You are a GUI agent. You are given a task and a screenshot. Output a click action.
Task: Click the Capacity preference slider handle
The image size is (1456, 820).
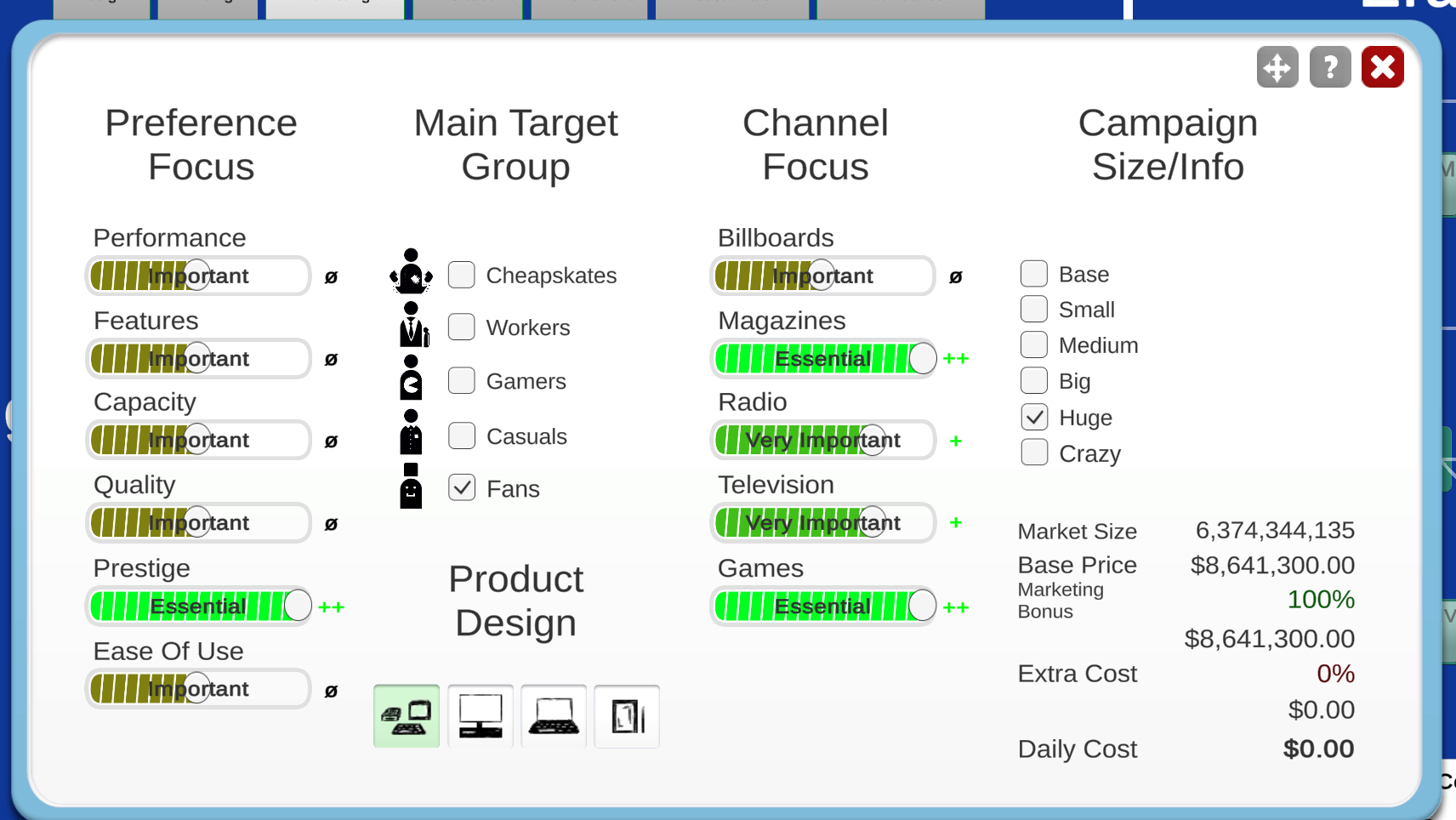tap(197, 440)
